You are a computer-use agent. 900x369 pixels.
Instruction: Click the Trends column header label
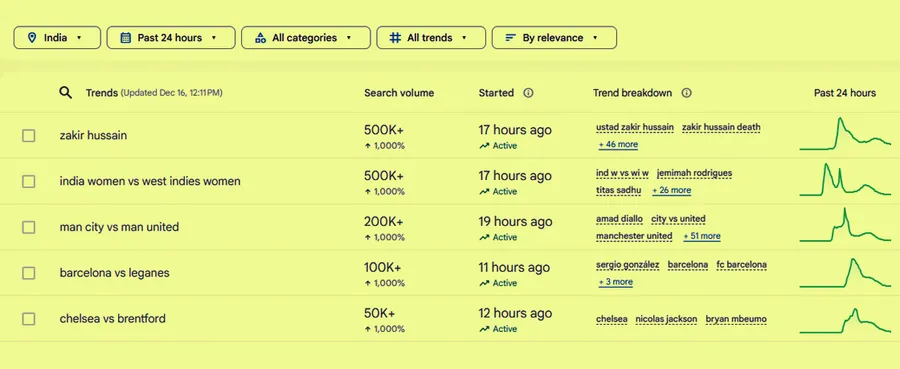coord(102,93)
